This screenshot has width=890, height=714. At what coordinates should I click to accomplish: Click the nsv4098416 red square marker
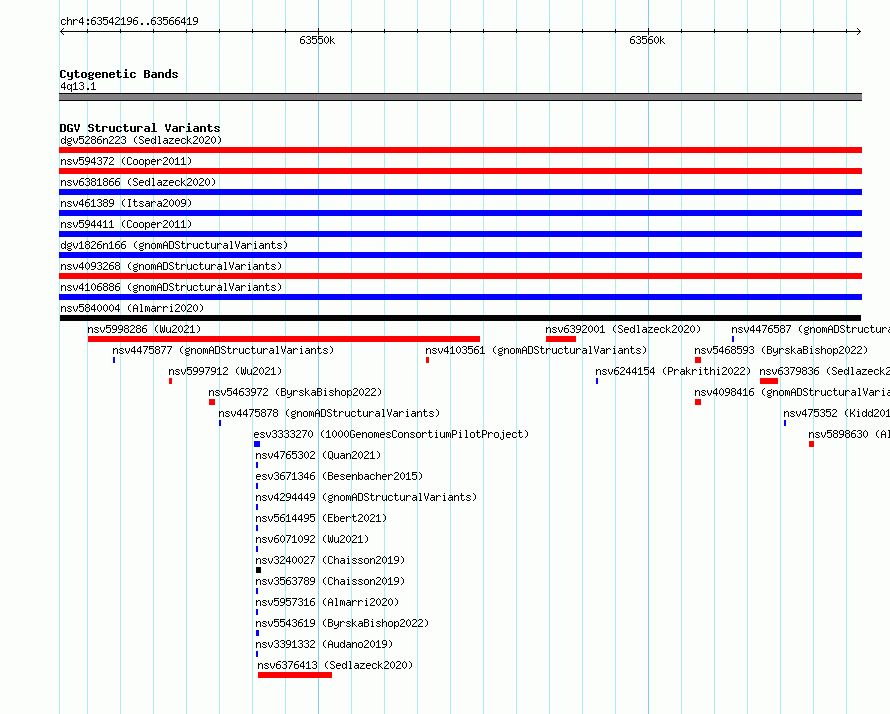pyautogui.click(x=698, y=402)
